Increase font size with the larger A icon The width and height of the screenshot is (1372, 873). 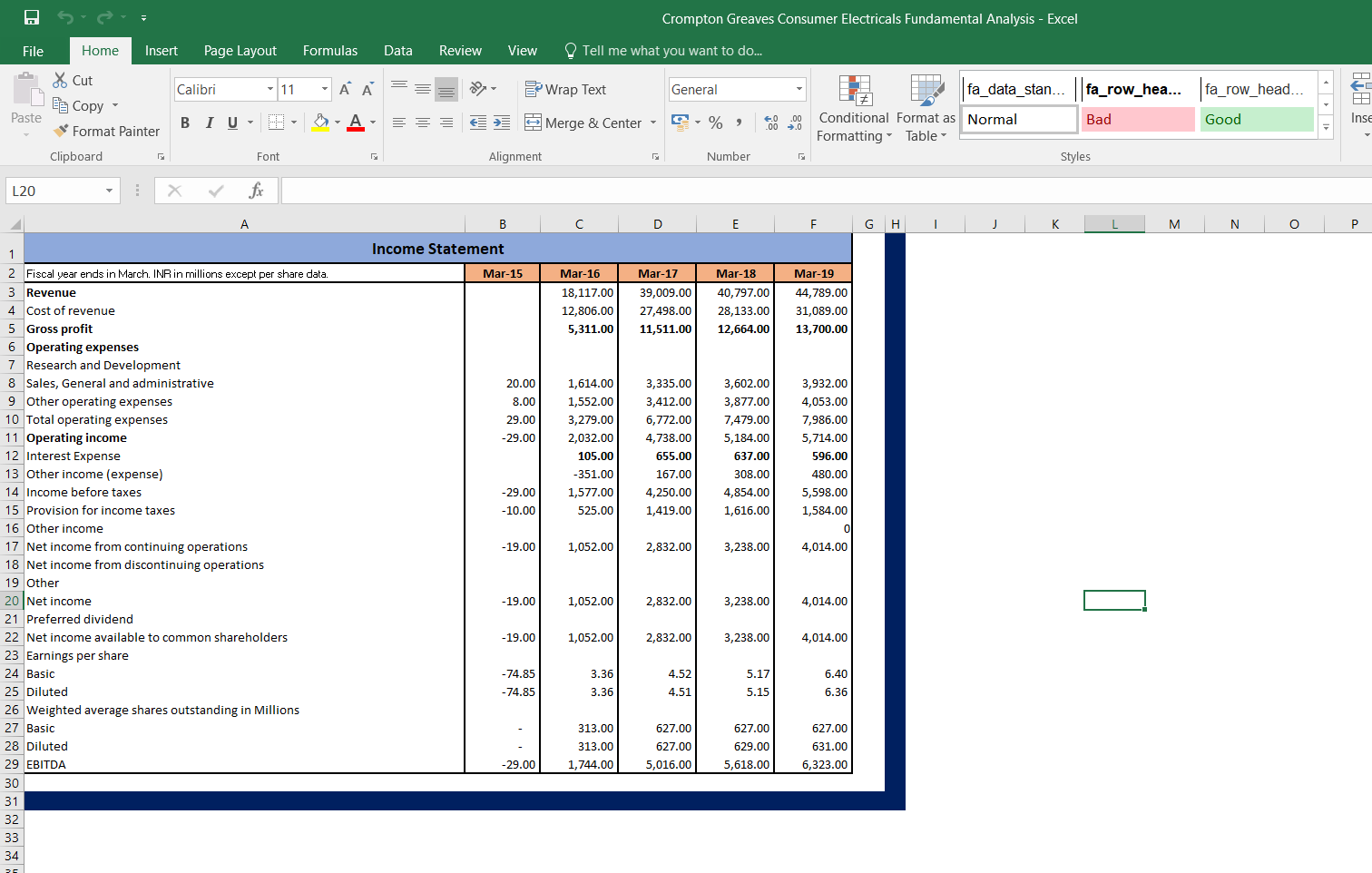(x=345, y=89)
